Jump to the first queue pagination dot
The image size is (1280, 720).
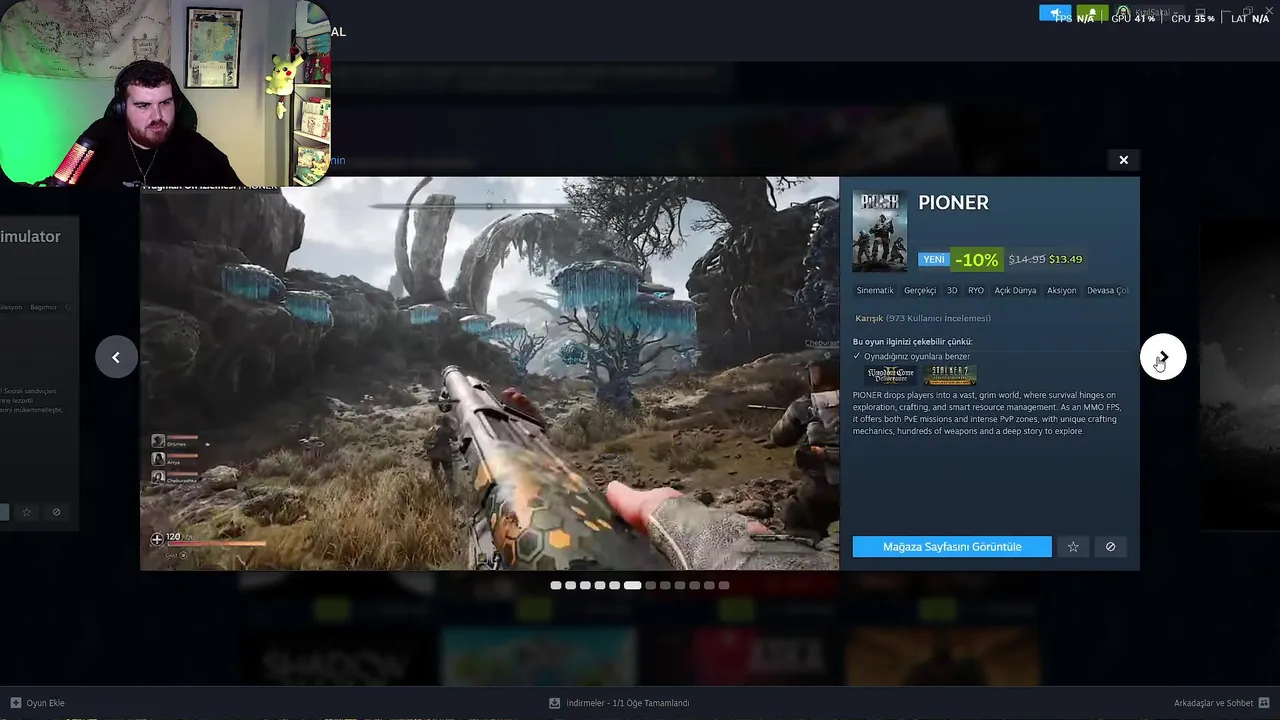point(556,585)
